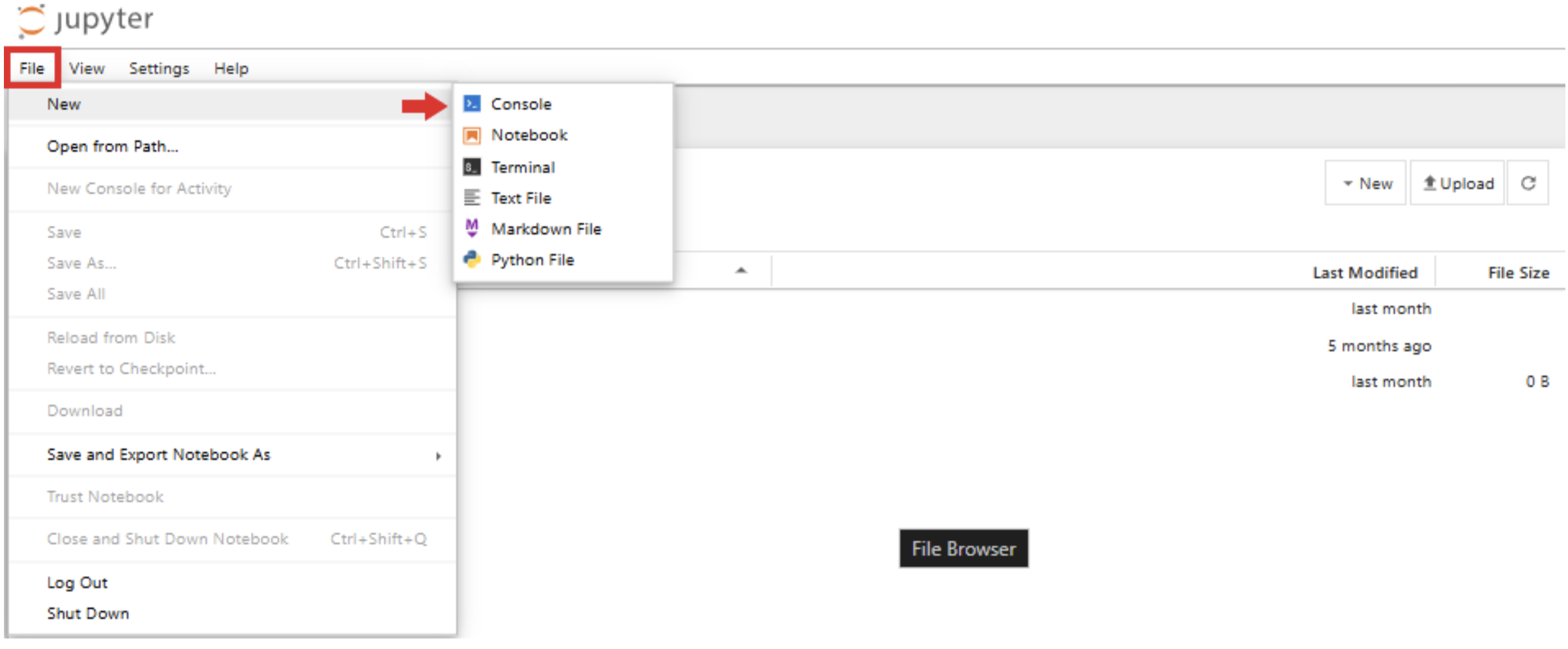1568x649 pixels.
Task: Expand the Save and Export submenu arrow
Action: click(x=439, y=455)
